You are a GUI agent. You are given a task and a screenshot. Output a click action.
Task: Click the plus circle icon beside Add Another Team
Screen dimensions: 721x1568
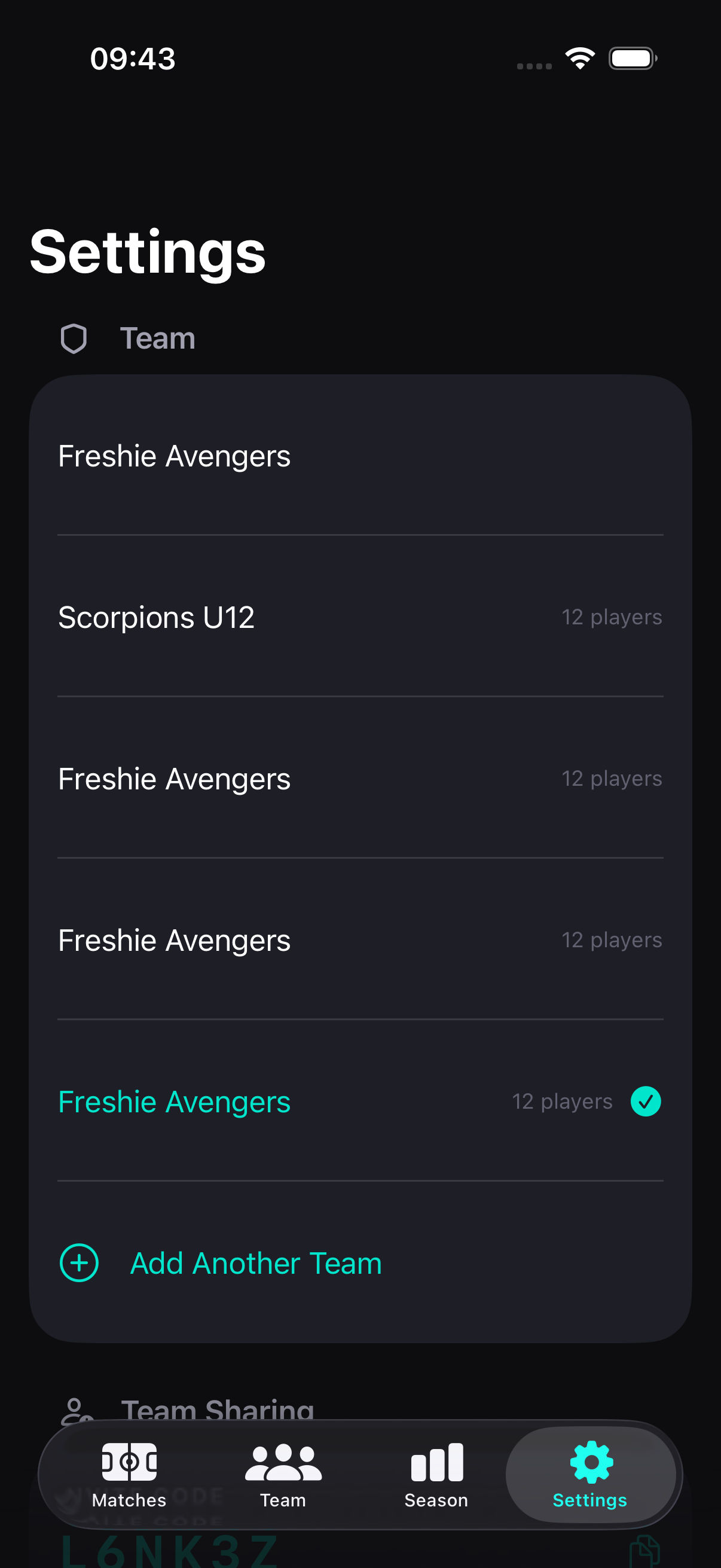coord(79,1262)
